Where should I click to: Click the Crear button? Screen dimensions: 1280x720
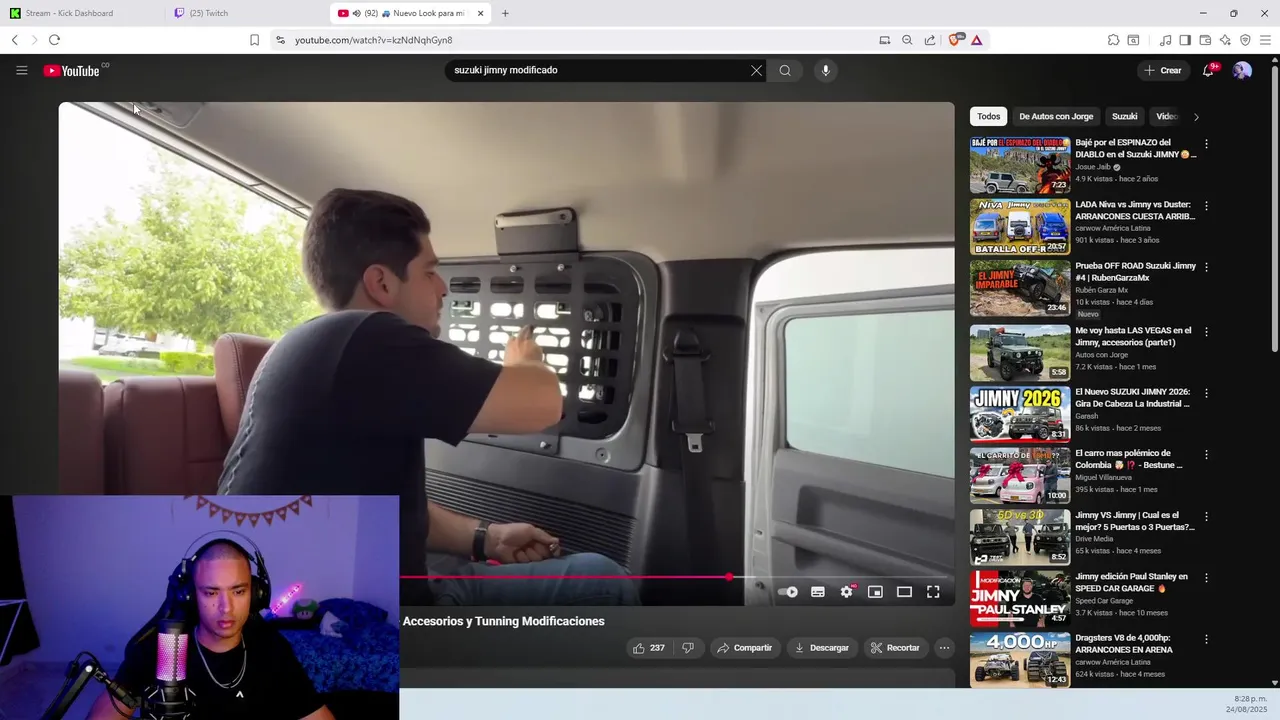1163,70
